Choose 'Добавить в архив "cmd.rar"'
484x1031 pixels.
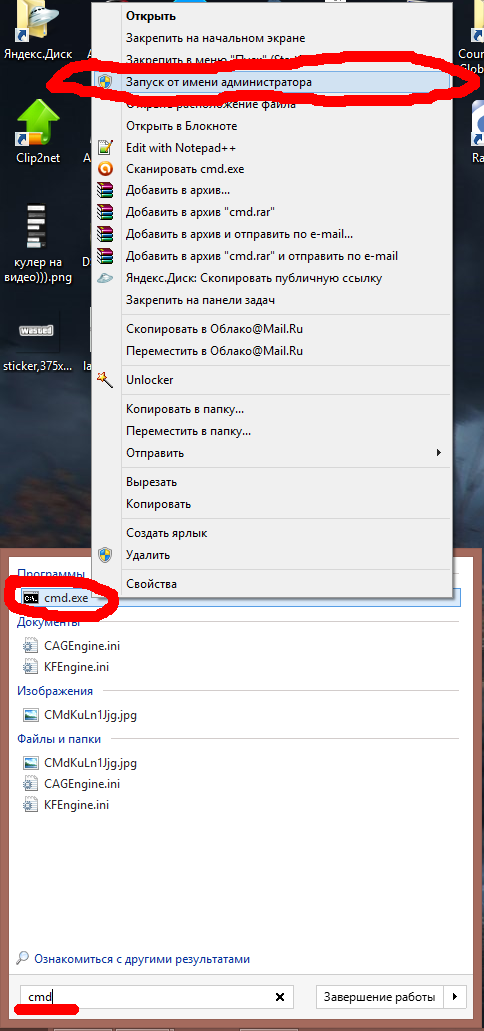pos(272,212)
